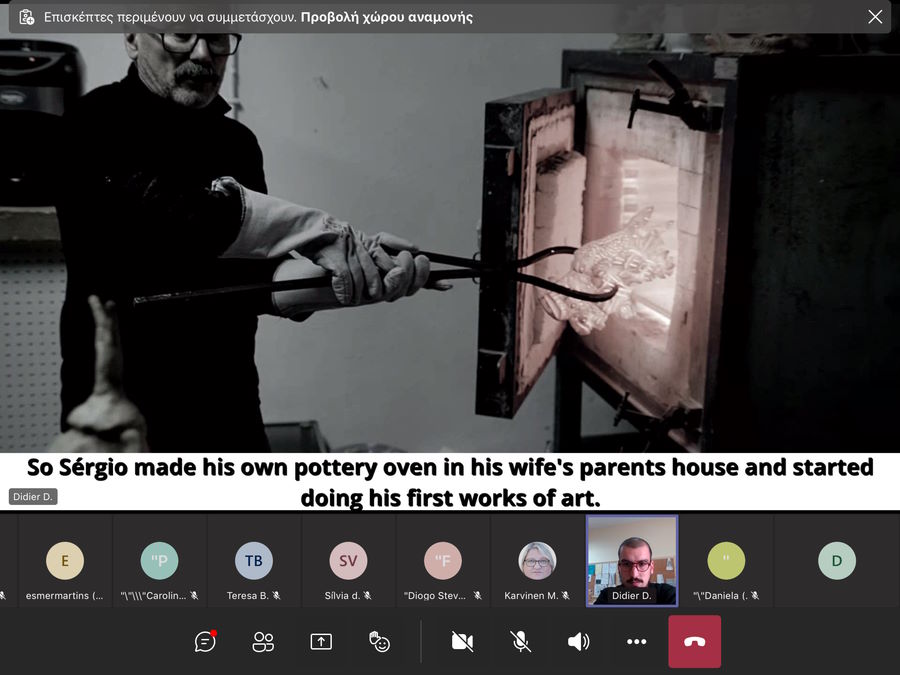Select Teresa B. participant avatar
The height and width of the screenshot is (675, 900).
254,561
